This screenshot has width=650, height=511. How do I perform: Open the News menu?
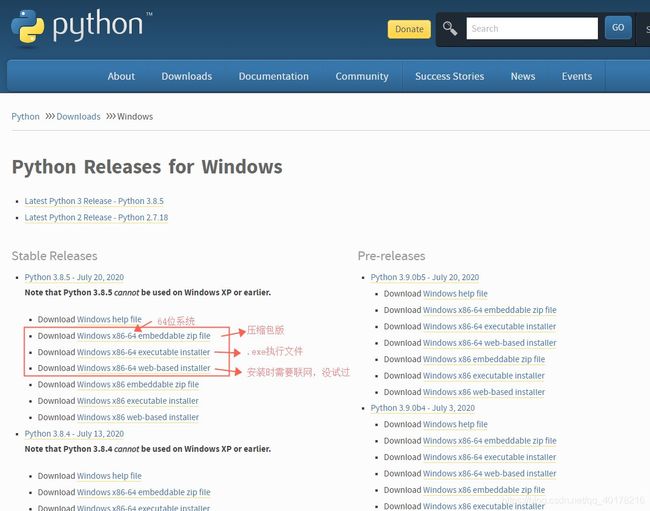click(523, 76)
